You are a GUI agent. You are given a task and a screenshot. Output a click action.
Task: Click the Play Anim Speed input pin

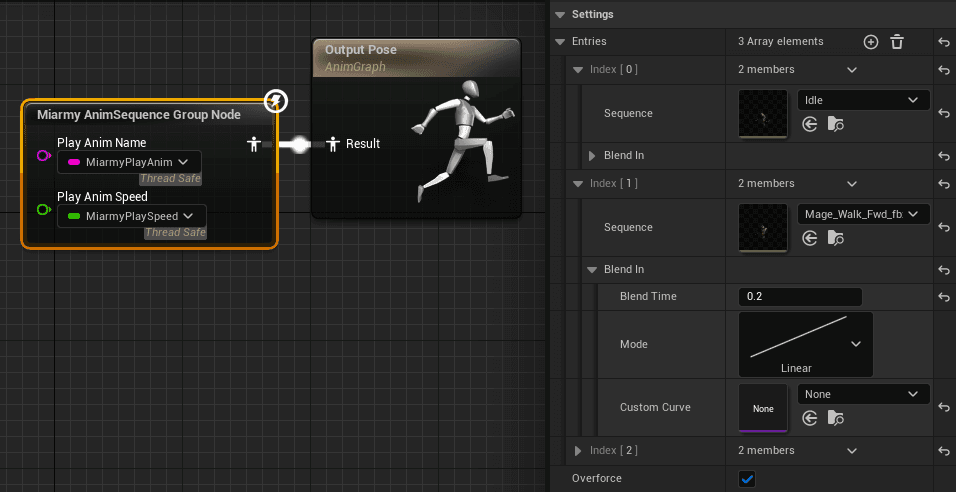[43, 209]
